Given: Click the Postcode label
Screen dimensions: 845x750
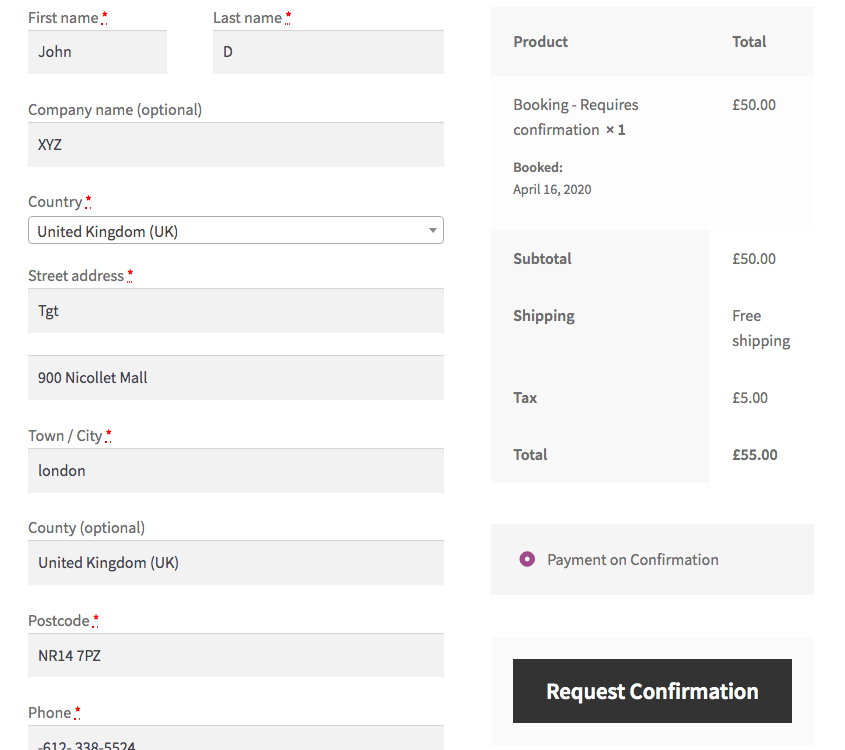Looking at the screenshot, I should coord(59,621).
